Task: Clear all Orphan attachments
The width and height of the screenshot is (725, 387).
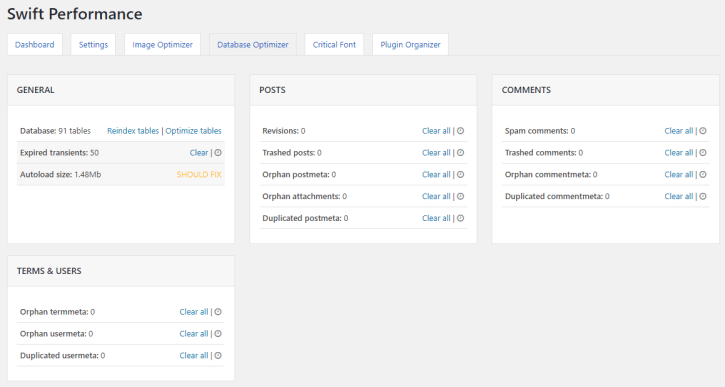Action: pyautogui.click(x=436, y=197)
